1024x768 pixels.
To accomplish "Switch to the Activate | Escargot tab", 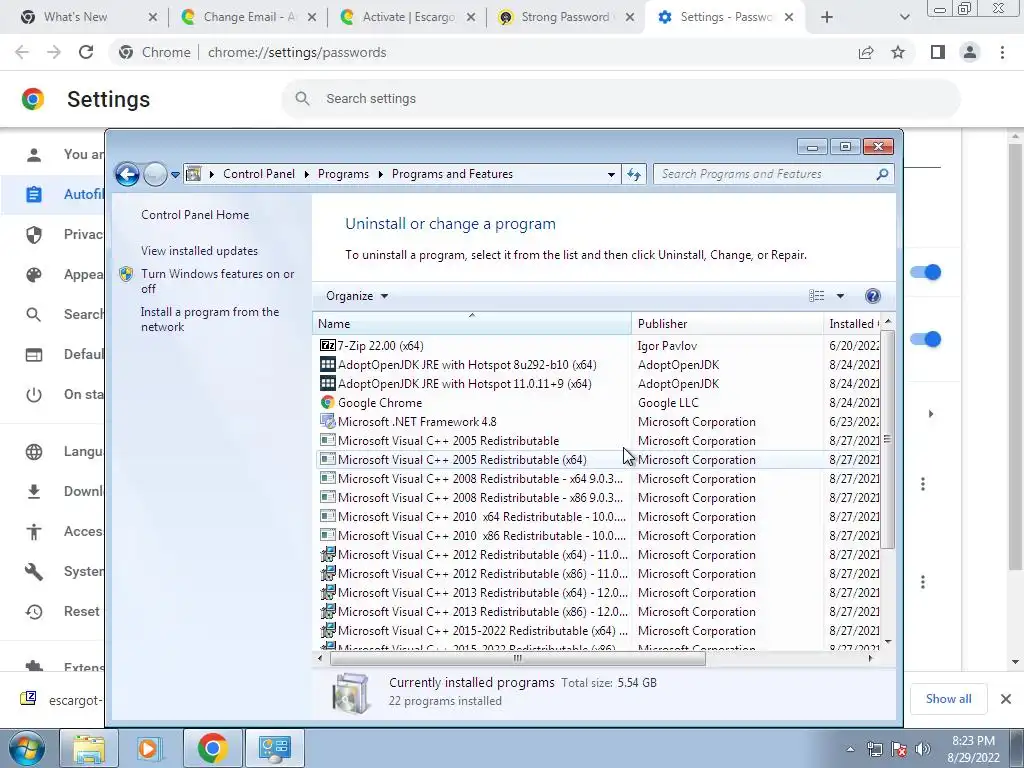I will (408, 17).
